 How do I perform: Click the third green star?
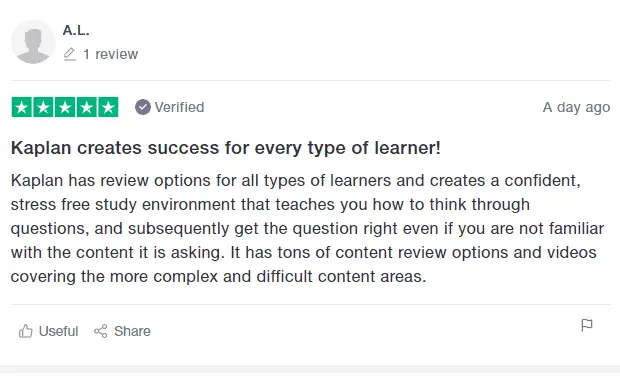tap(65, 107)
